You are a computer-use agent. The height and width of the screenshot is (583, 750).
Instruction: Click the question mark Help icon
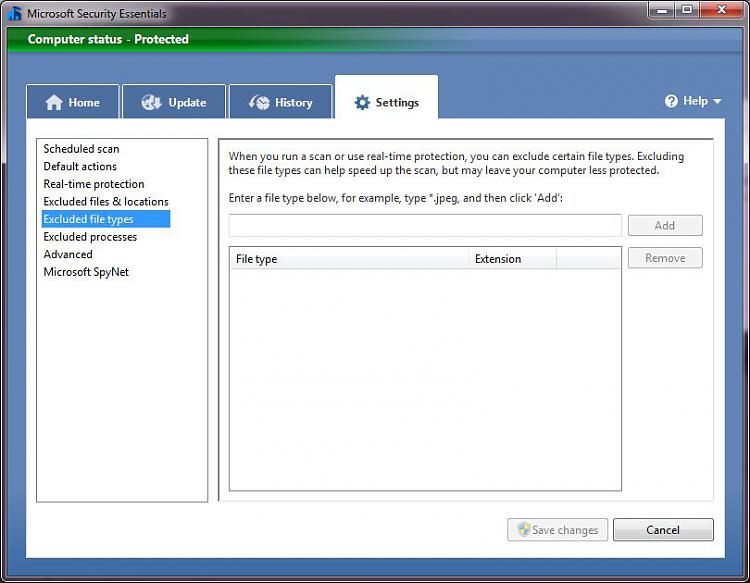(x=671, y=101)
